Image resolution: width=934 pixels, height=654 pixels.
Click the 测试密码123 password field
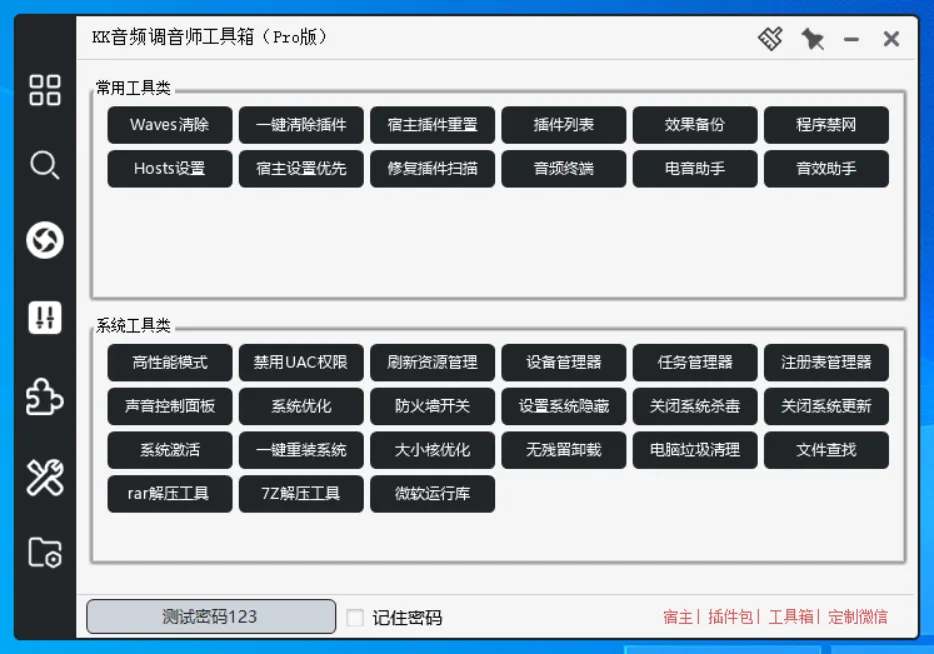pyautogui.click(x=211, y=616)
